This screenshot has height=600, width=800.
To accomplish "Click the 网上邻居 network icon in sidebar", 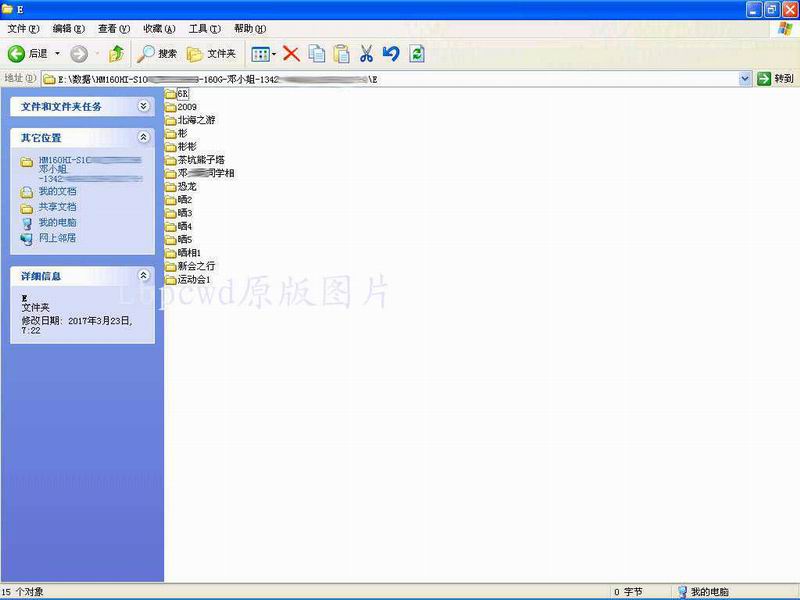I will click(27, 239).
